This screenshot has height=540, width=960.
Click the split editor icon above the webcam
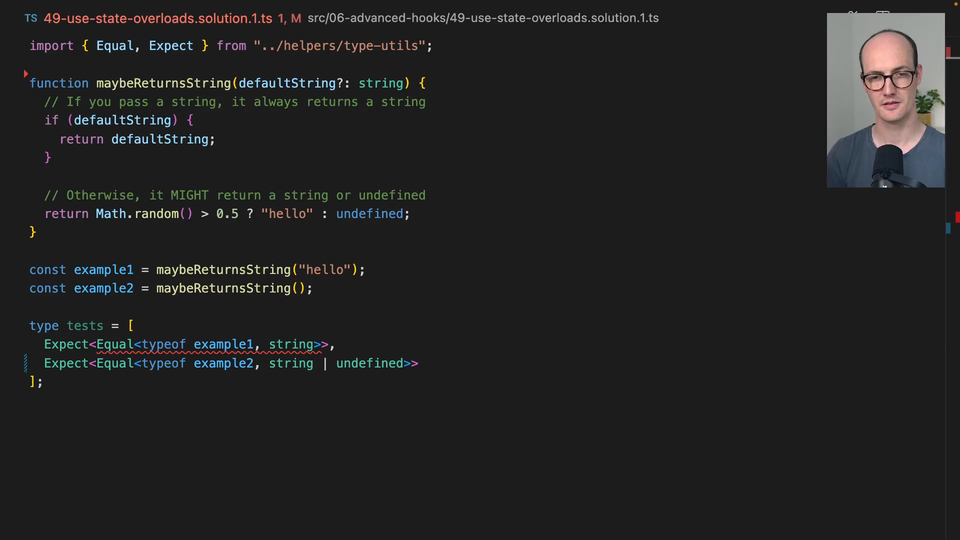pos(882,14)
